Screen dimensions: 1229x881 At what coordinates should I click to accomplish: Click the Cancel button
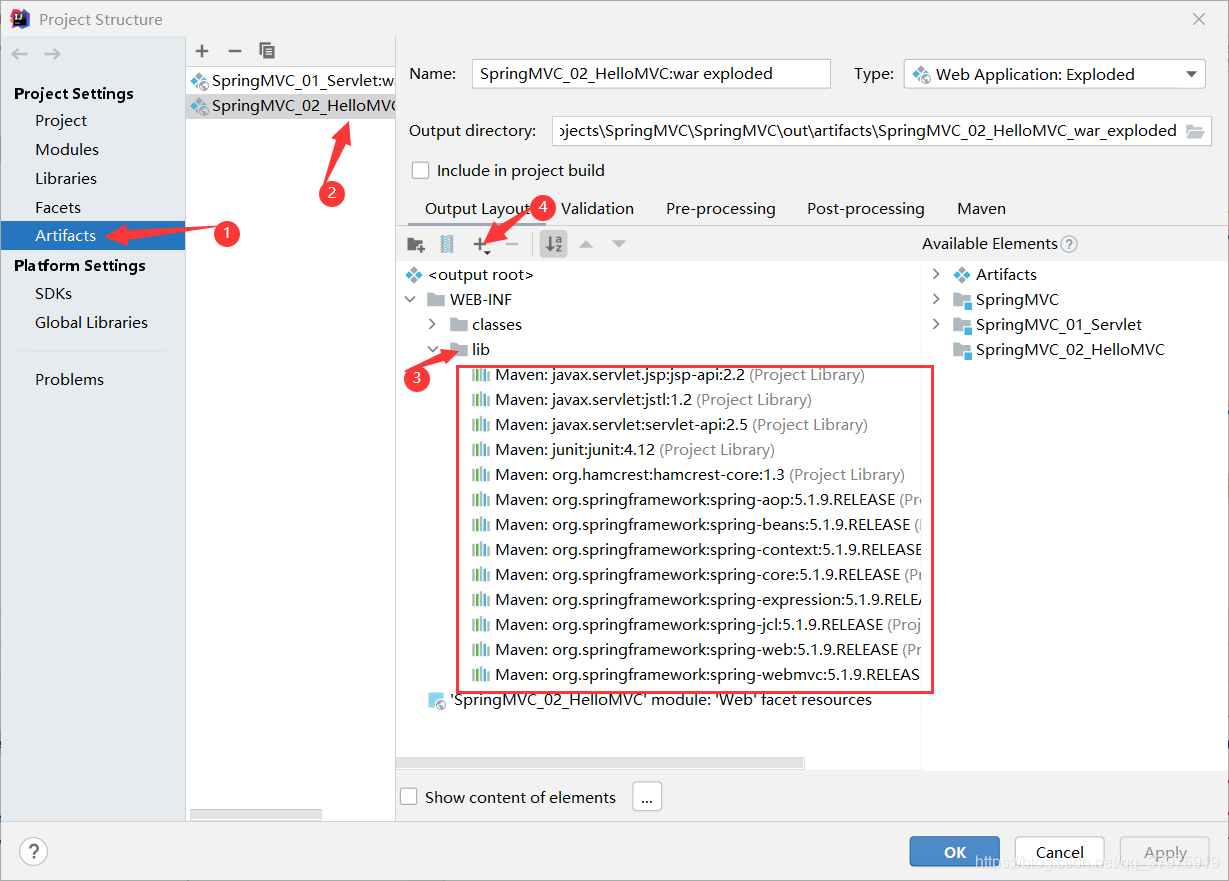[1060, 852]
